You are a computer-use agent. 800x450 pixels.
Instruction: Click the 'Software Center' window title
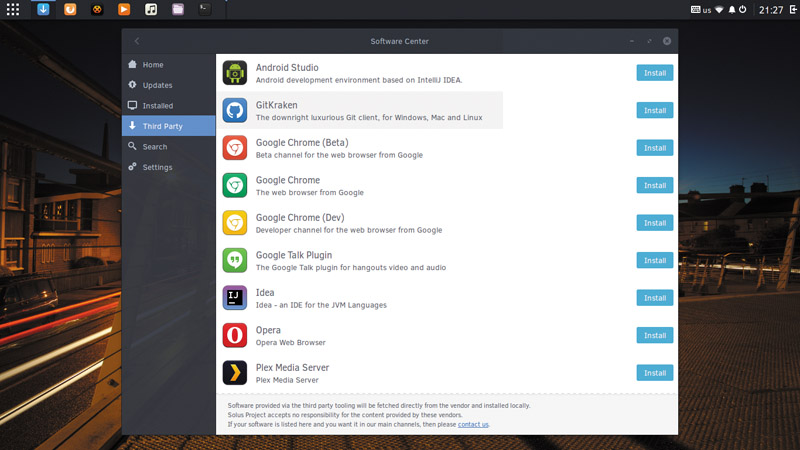click(x=399, y=41)
